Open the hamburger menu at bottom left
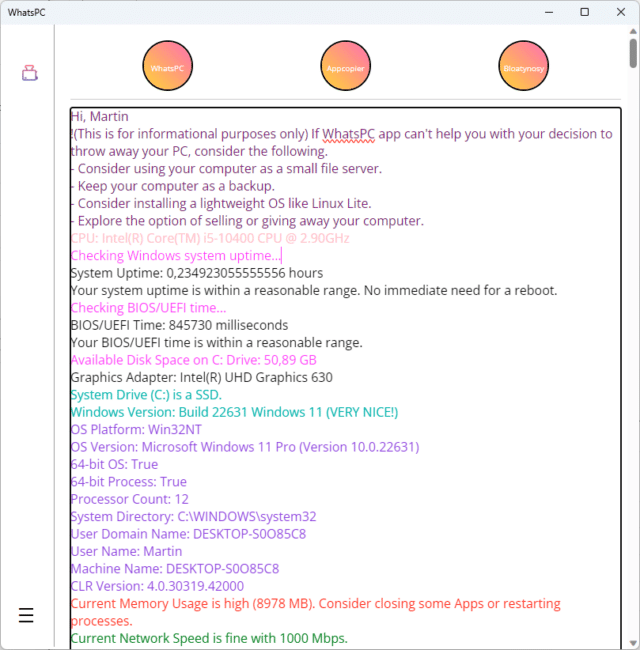Viewport: 640px width, 650px height. coord(26,615)
